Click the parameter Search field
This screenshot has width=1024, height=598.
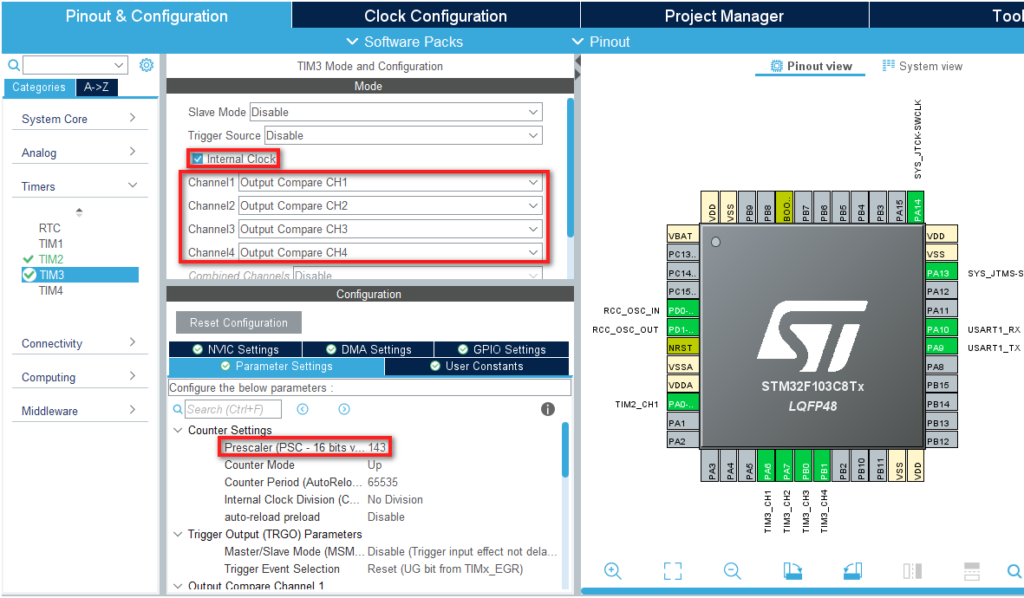pos(233,409)
